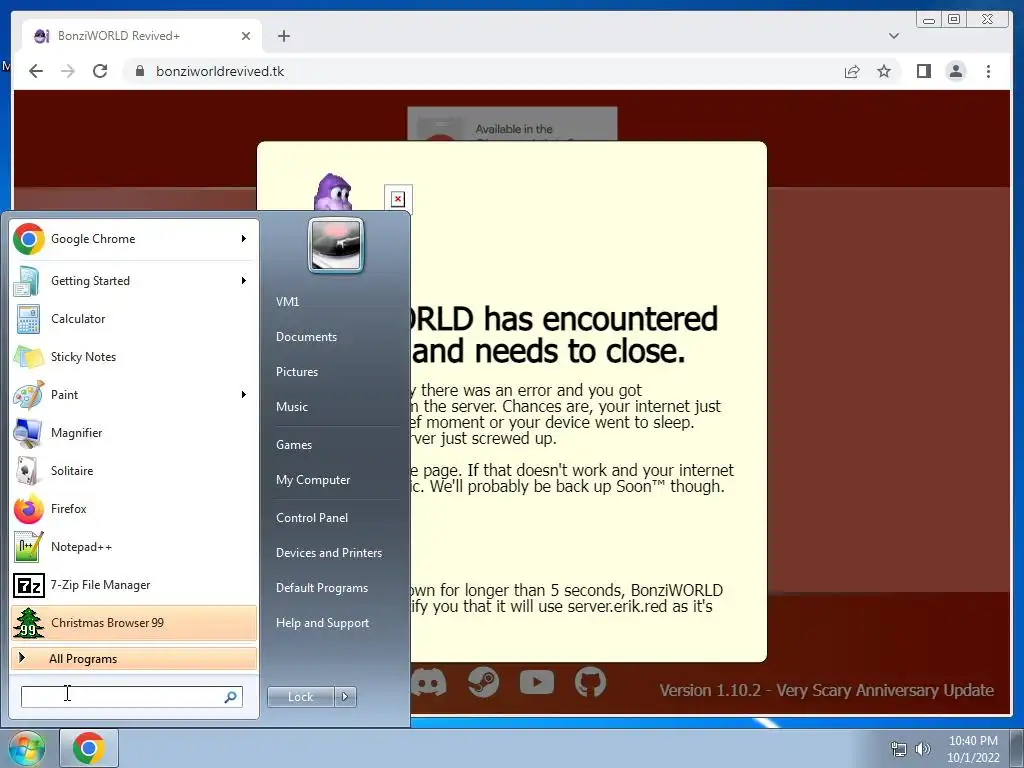Click the taskbar clock showing 10:40 PM
Screen dimensions: 1024x768
click(x=973, y=749)
